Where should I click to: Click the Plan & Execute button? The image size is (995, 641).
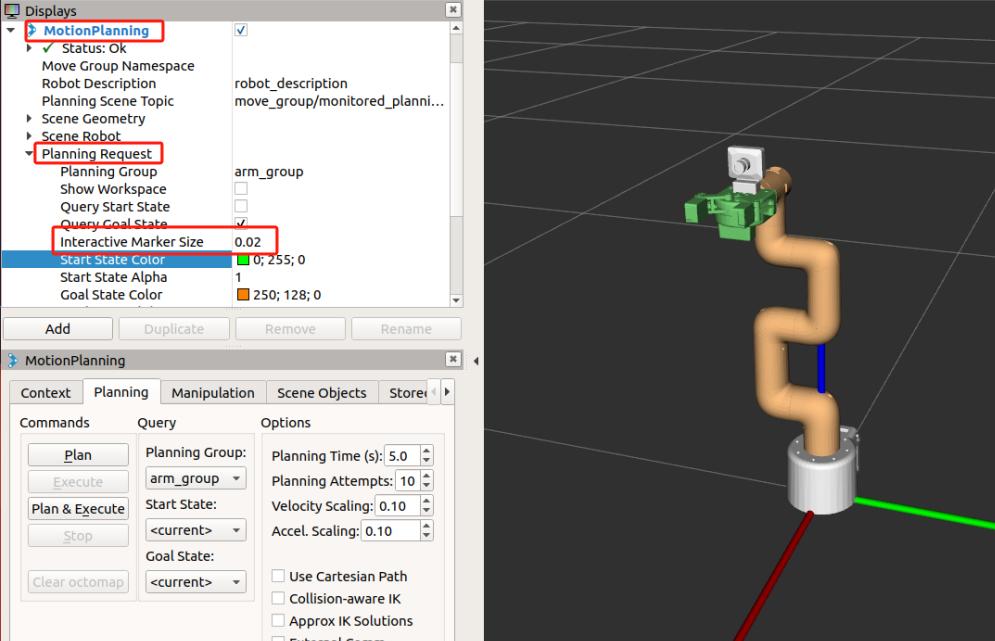pos(78,509)
